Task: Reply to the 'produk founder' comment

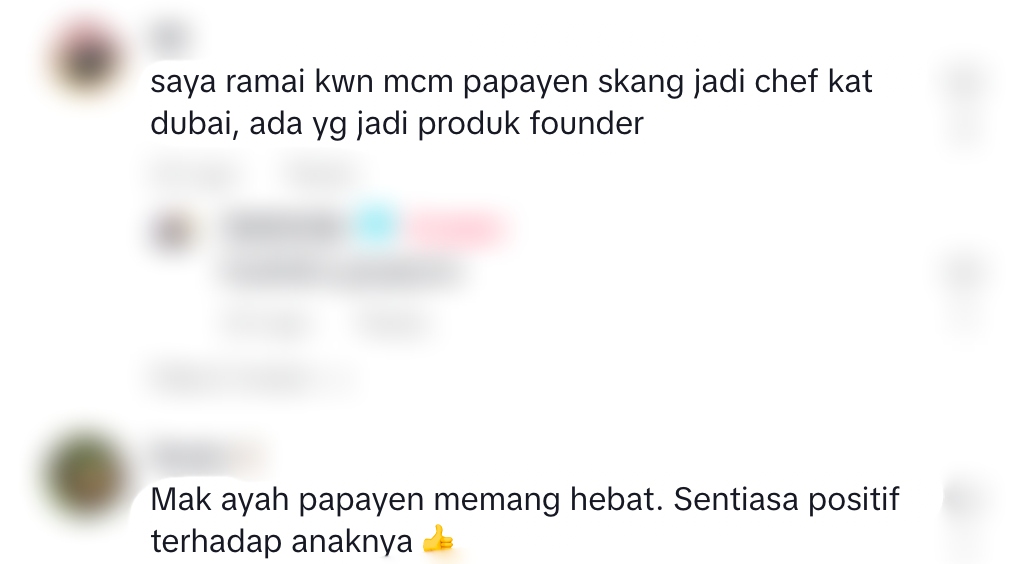Action: 322,173
